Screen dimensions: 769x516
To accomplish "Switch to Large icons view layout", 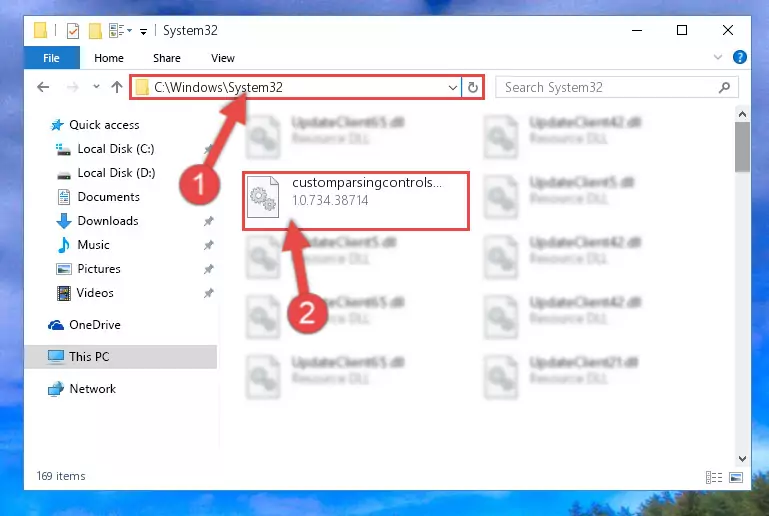I will tap(736, 477).
